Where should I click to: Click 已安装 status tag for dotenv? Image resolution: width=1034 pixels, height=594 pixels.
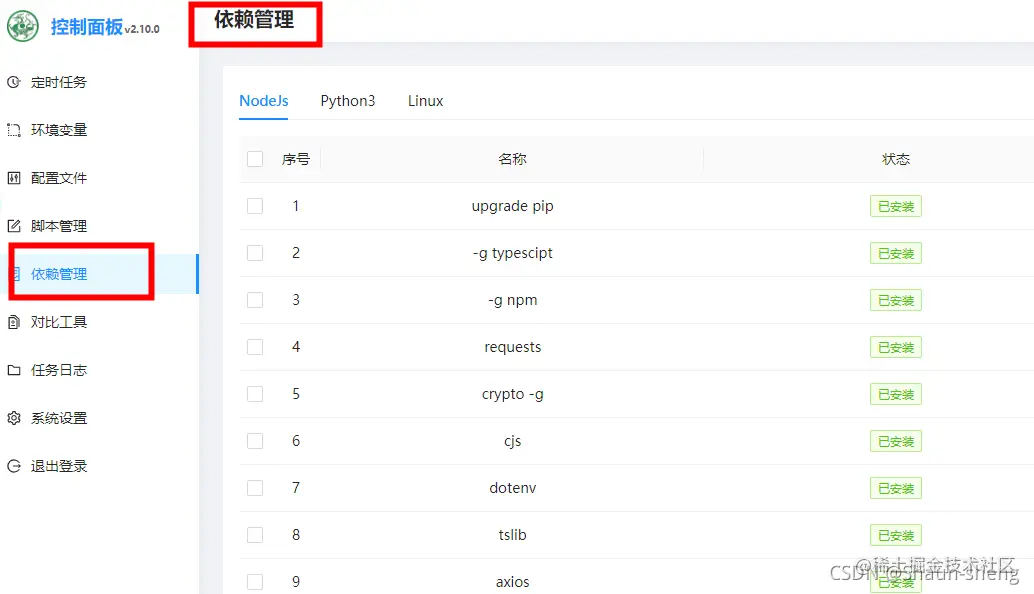896,488
